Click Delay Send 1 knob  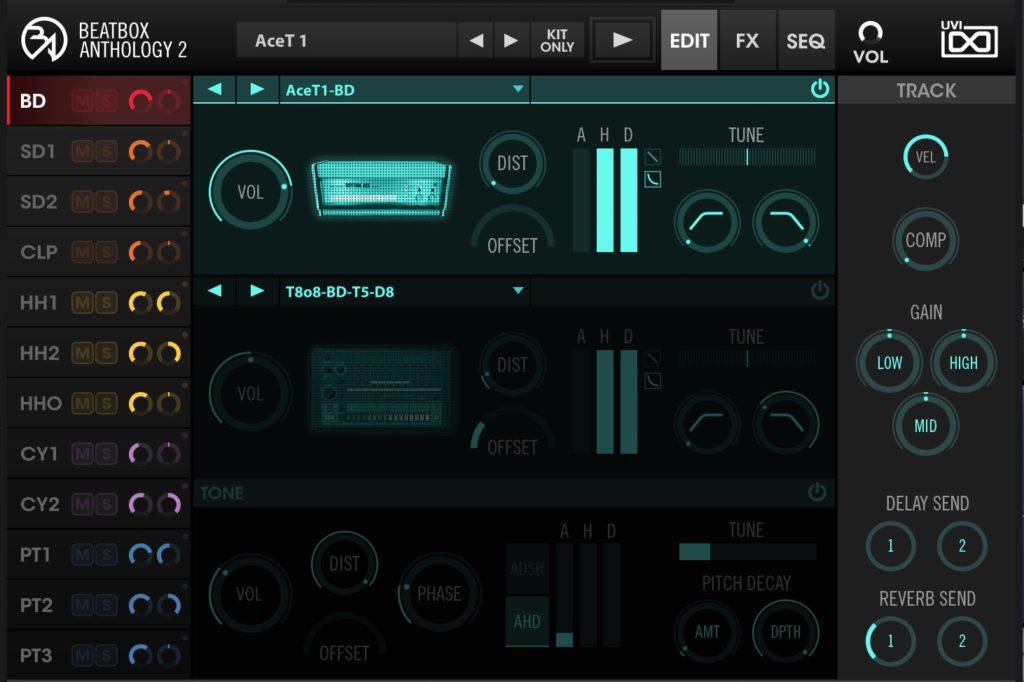coord(890,546)
